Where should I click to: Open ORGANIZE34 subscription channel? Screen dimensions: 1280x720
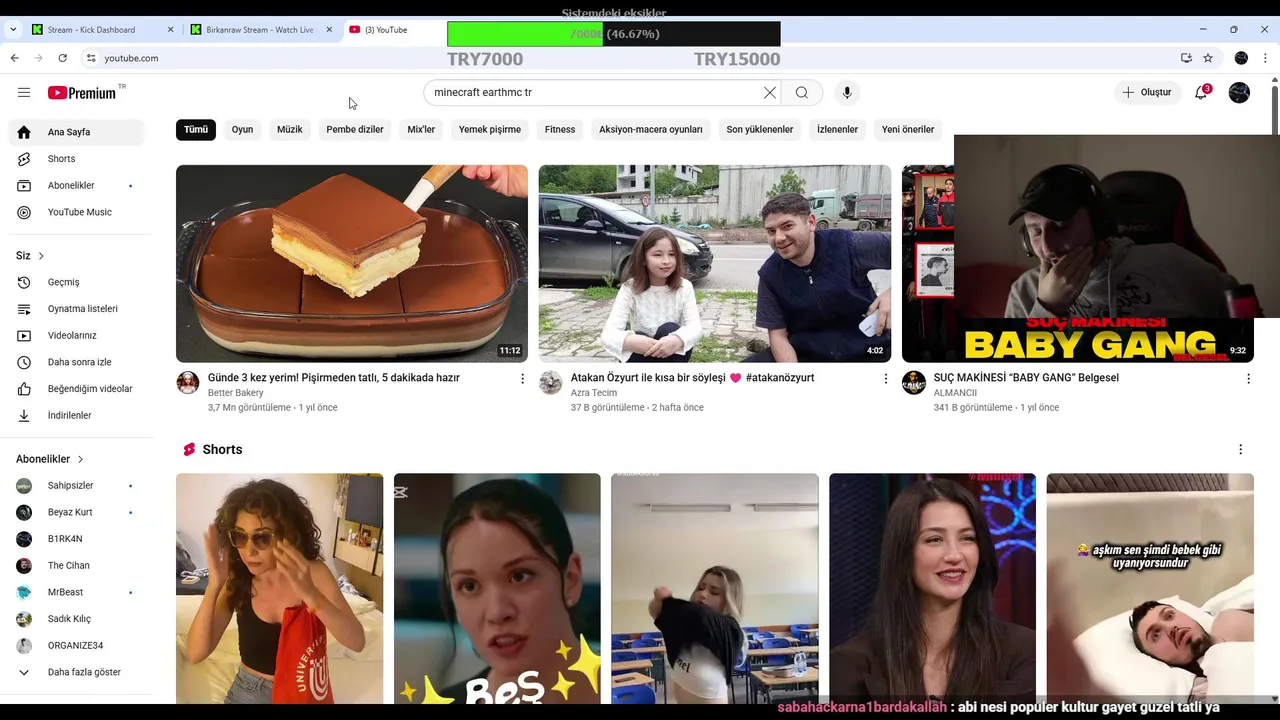(x=76, y=646)
